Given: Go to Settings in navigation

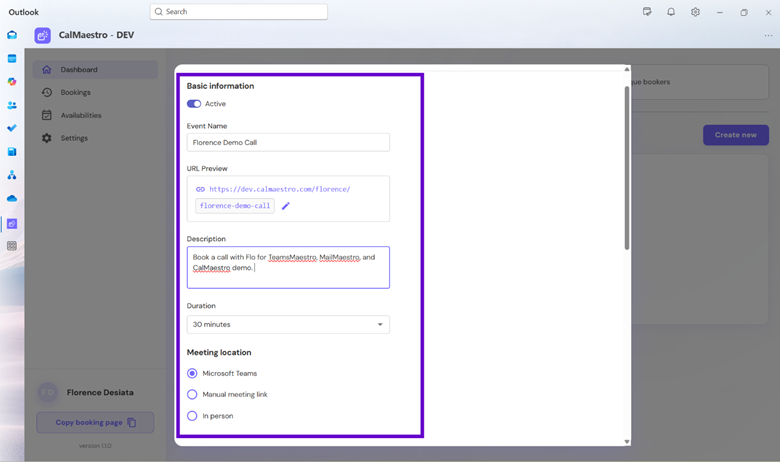Looking at the screenshot, I should [95, 138].
